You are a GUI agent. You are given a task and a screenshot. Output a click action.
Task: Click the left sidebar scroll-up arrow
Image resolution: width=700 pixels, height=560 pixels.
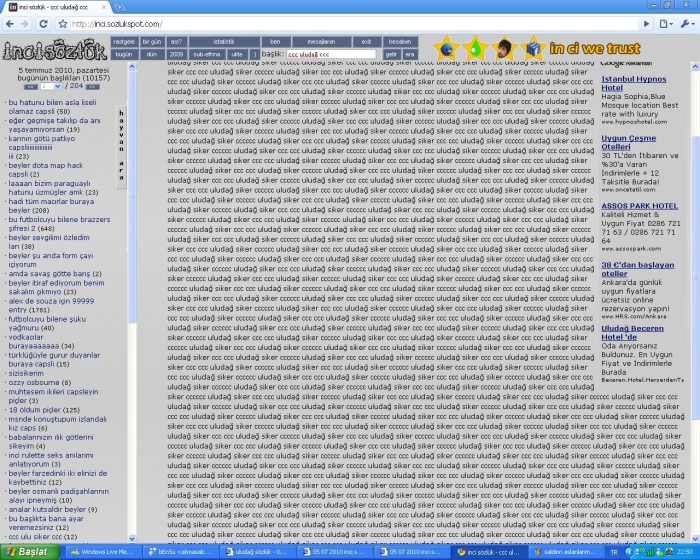pyautogui.click(x=132, y=67)
